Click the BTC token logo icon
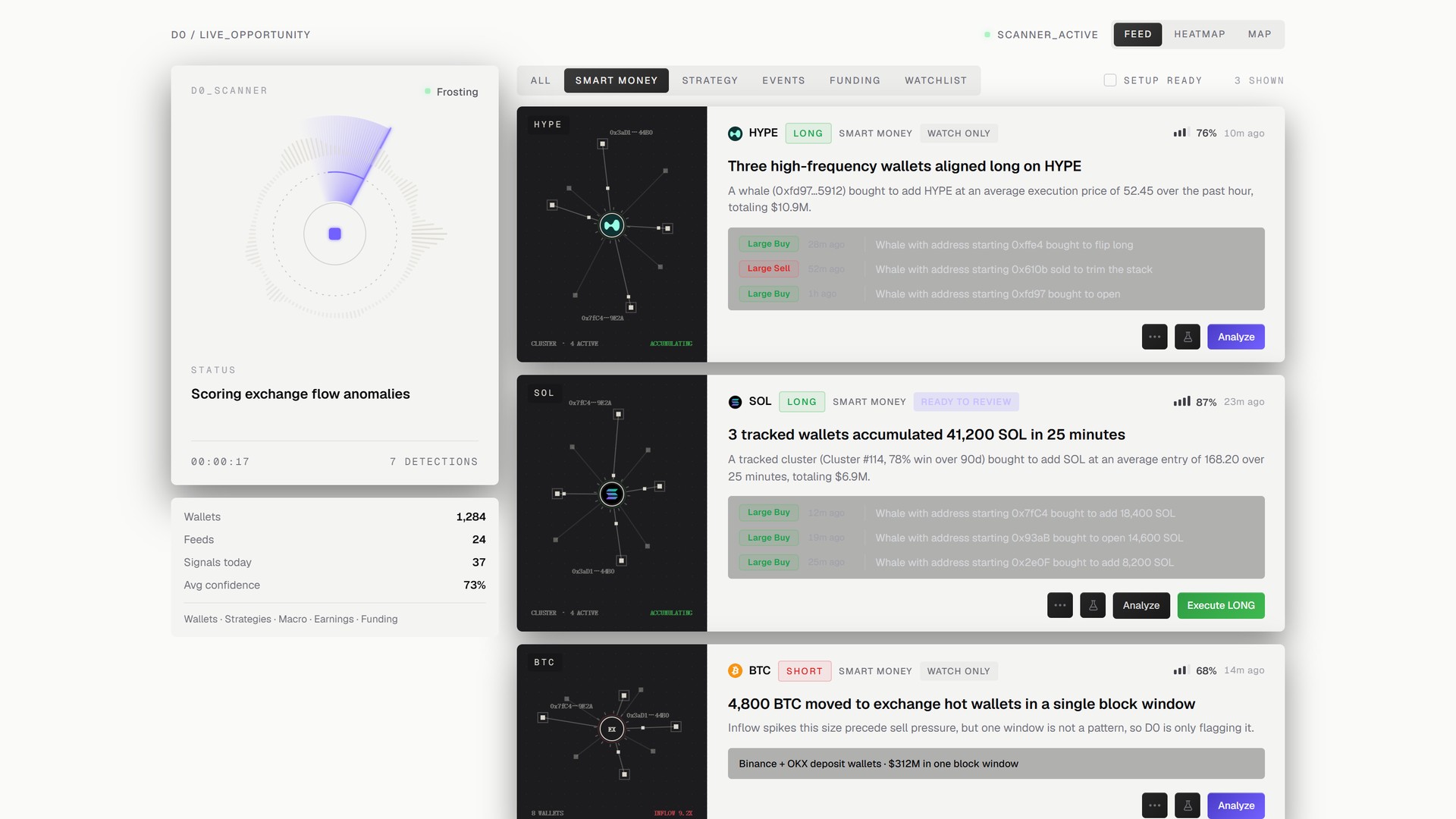Image resolution: width=1456 pixels, height=819 pixels. click(x=735, y=670)
